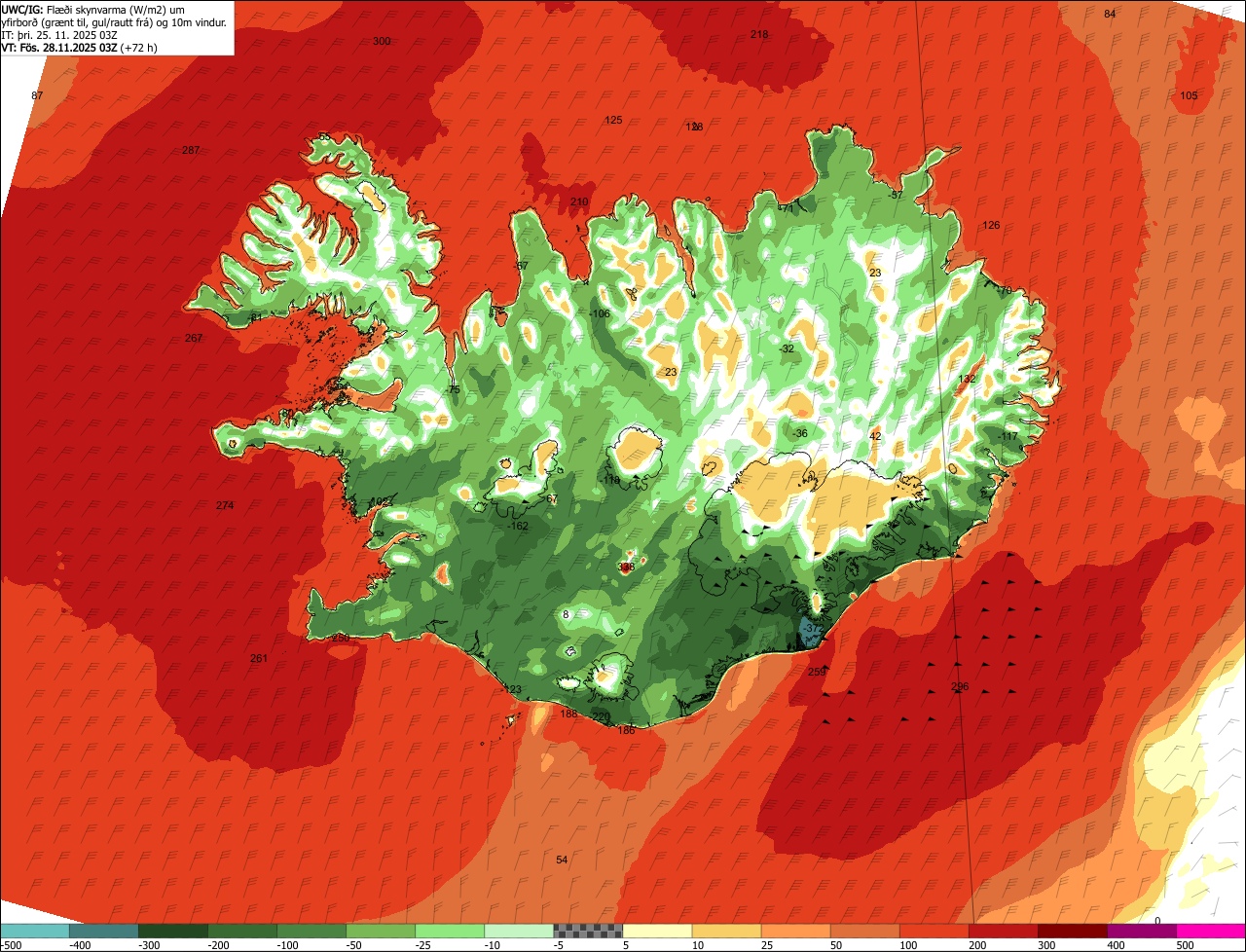The height and width of the screenshot is (952, 1246).
Task: Click the light orange 25 to 50 legend swatch
Action: tap(794, 931)
